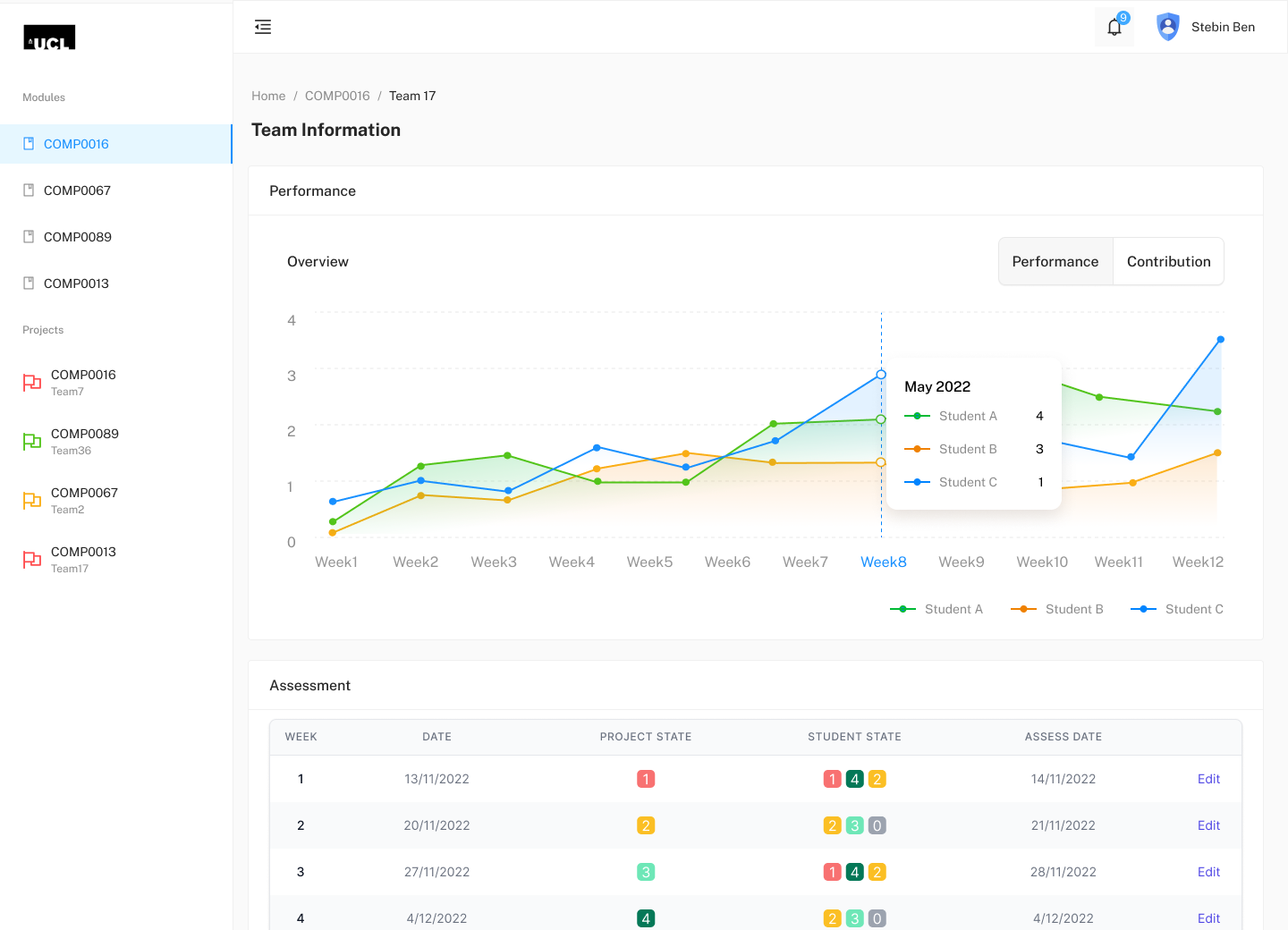Edit the week 3 assessment row
The image size is (1288, 930).
pyautogui.click(x=1208, y=872)
